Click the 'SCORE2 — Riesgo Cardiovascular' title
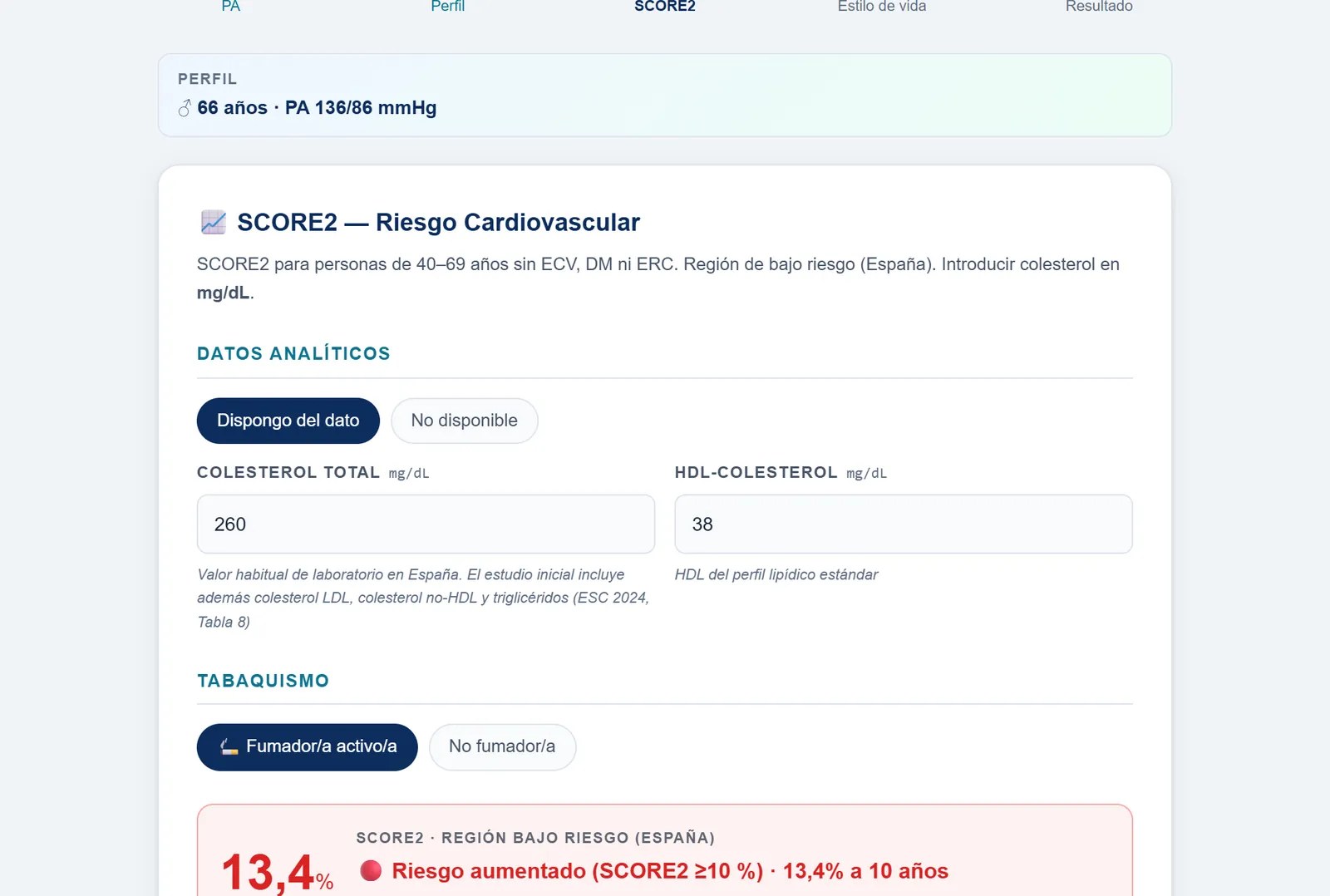 pyautogui.click(x=439, y=223)
